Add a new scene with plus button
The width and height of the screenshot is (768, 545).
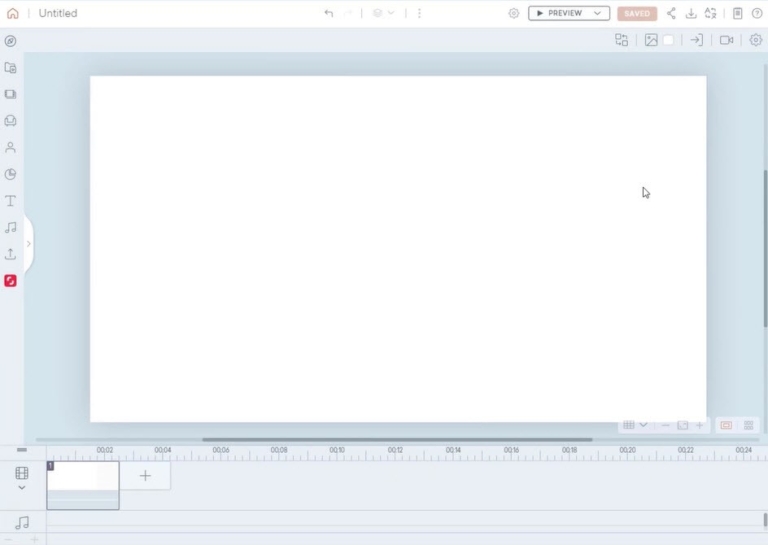pyautogui.click(x=145, y=476)
